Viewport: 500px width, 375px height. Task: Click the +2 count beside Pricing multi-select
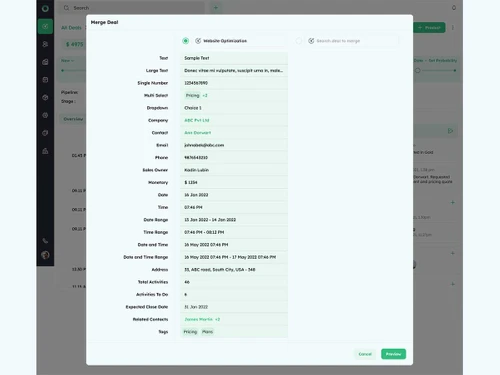point(205,95)
